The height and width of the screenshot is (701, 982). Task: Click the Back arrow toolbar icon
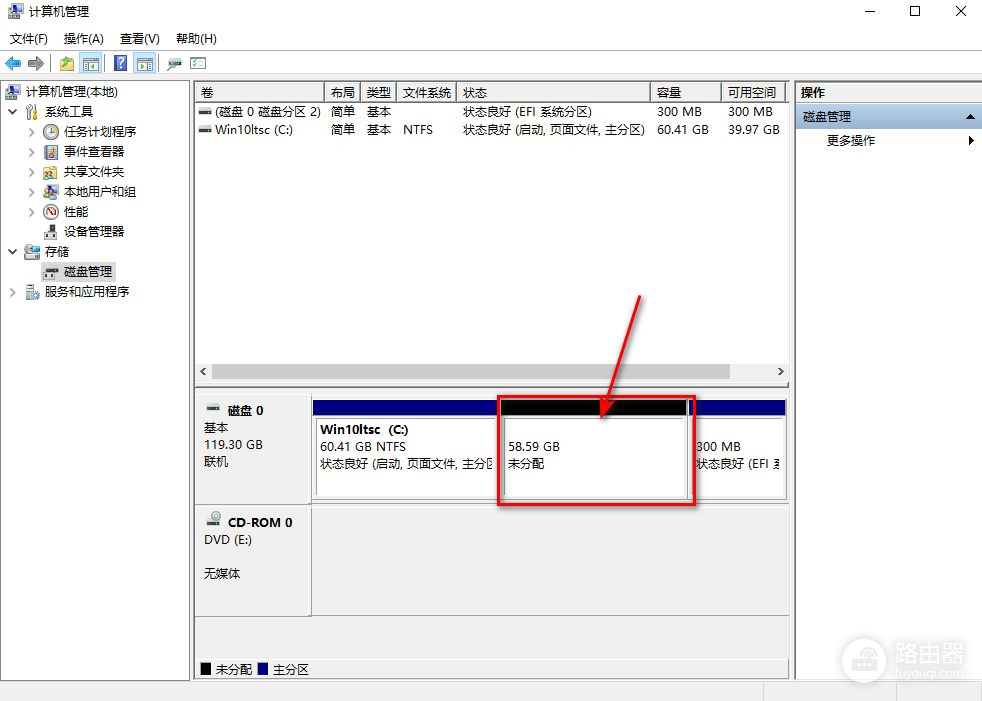click(x=13, y=63)
